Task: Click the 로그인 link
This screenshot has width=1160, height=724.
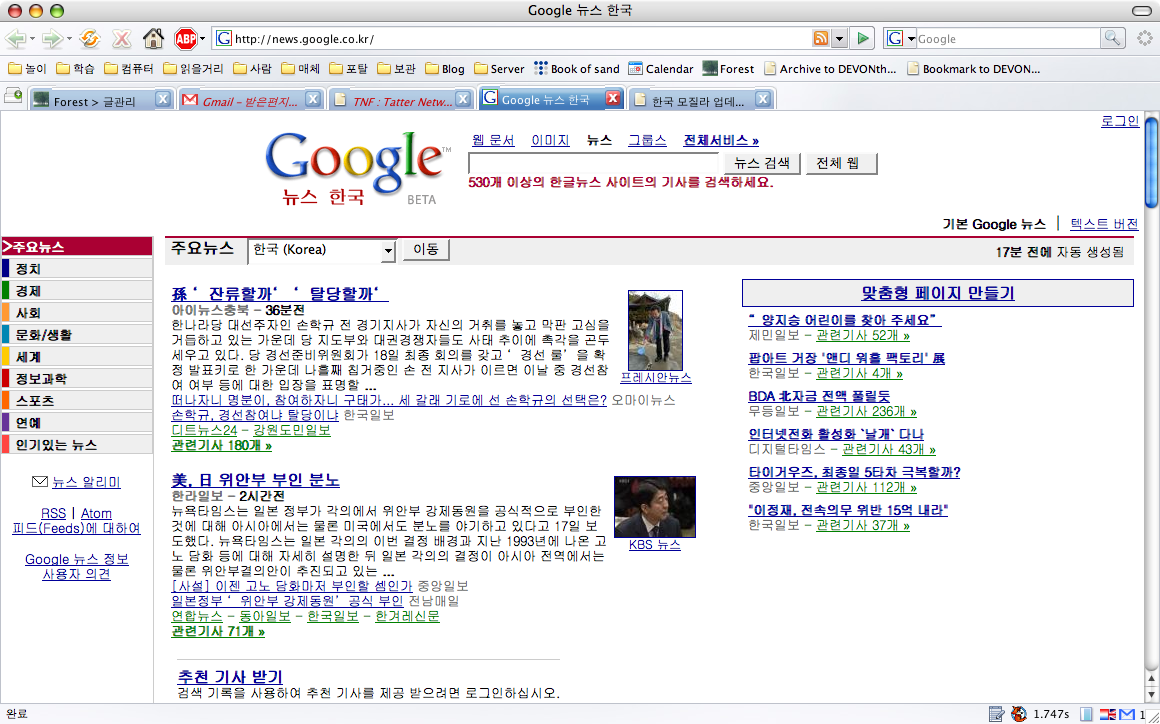Action: (1120, 121)
